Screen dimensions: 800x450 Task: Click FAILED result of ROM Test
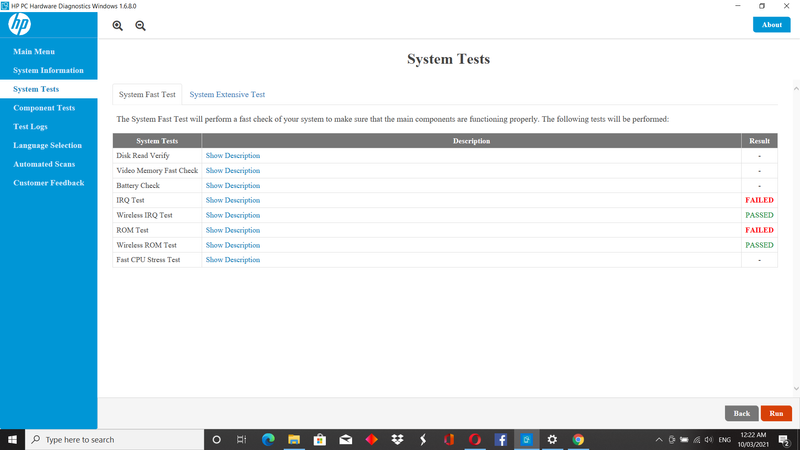click(759, 230)
